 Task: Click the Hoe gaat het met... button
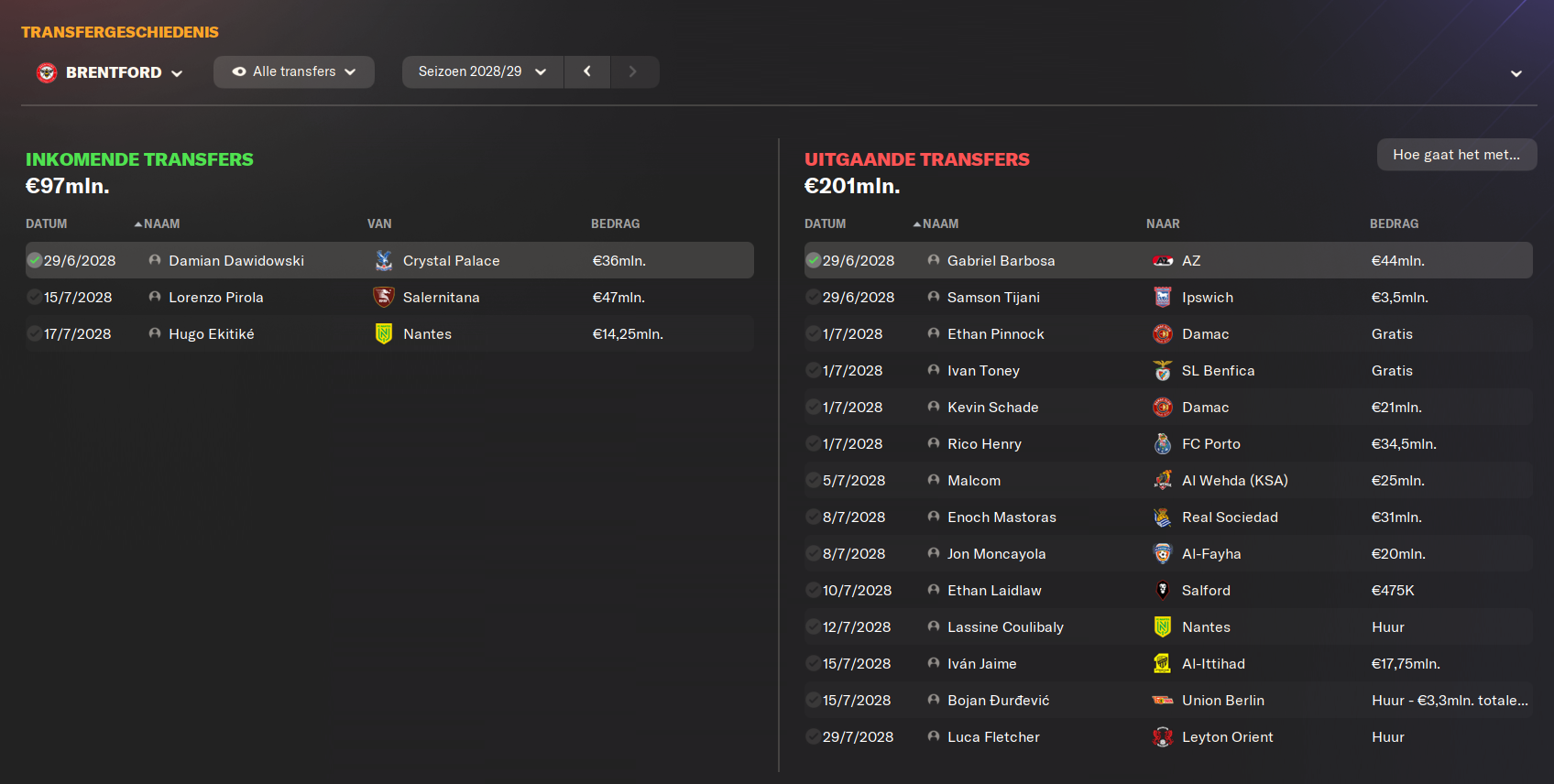coord(1456,155)
